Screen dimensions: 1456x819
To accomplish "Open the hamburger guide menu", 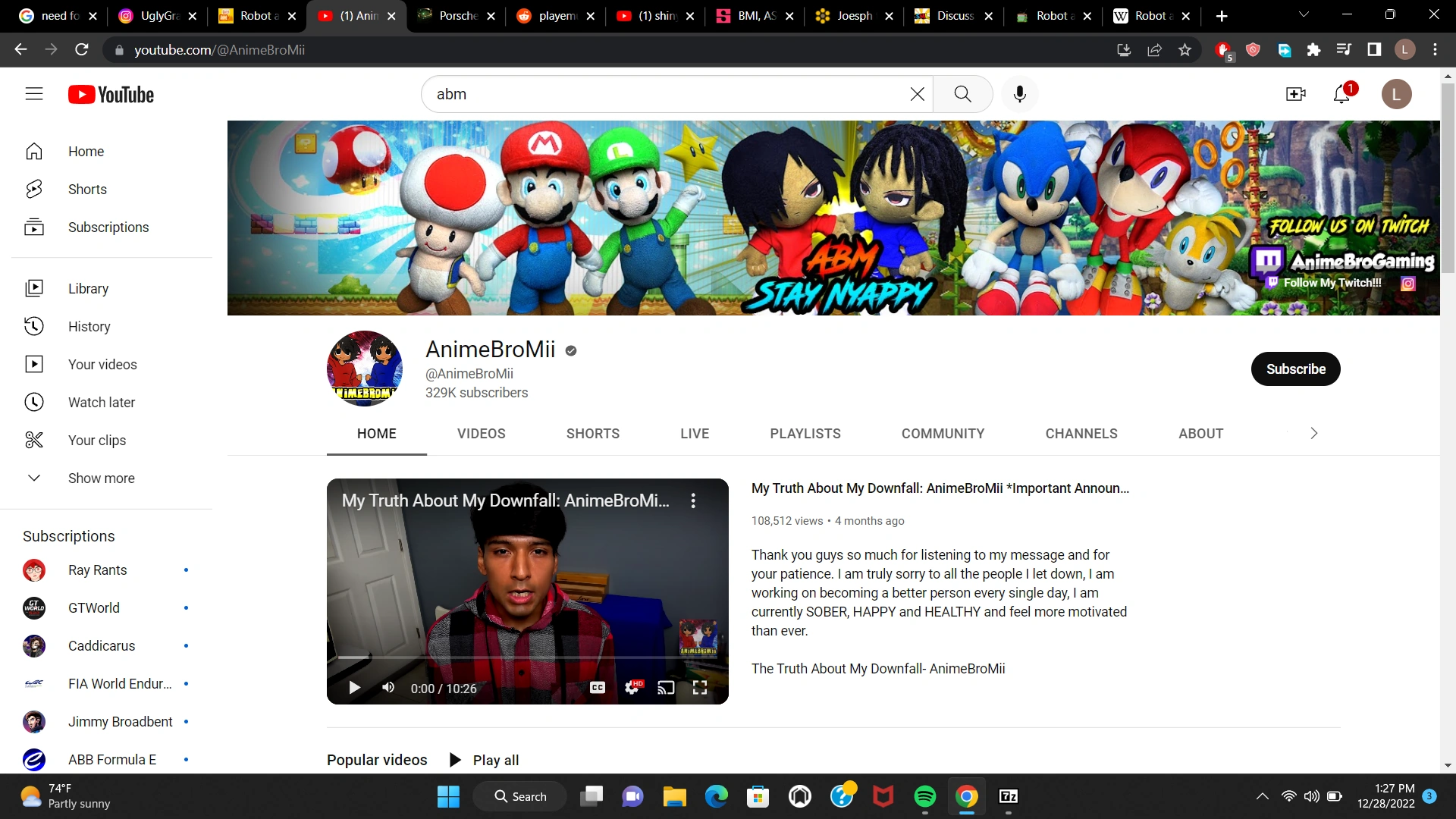I will [34, 94].
